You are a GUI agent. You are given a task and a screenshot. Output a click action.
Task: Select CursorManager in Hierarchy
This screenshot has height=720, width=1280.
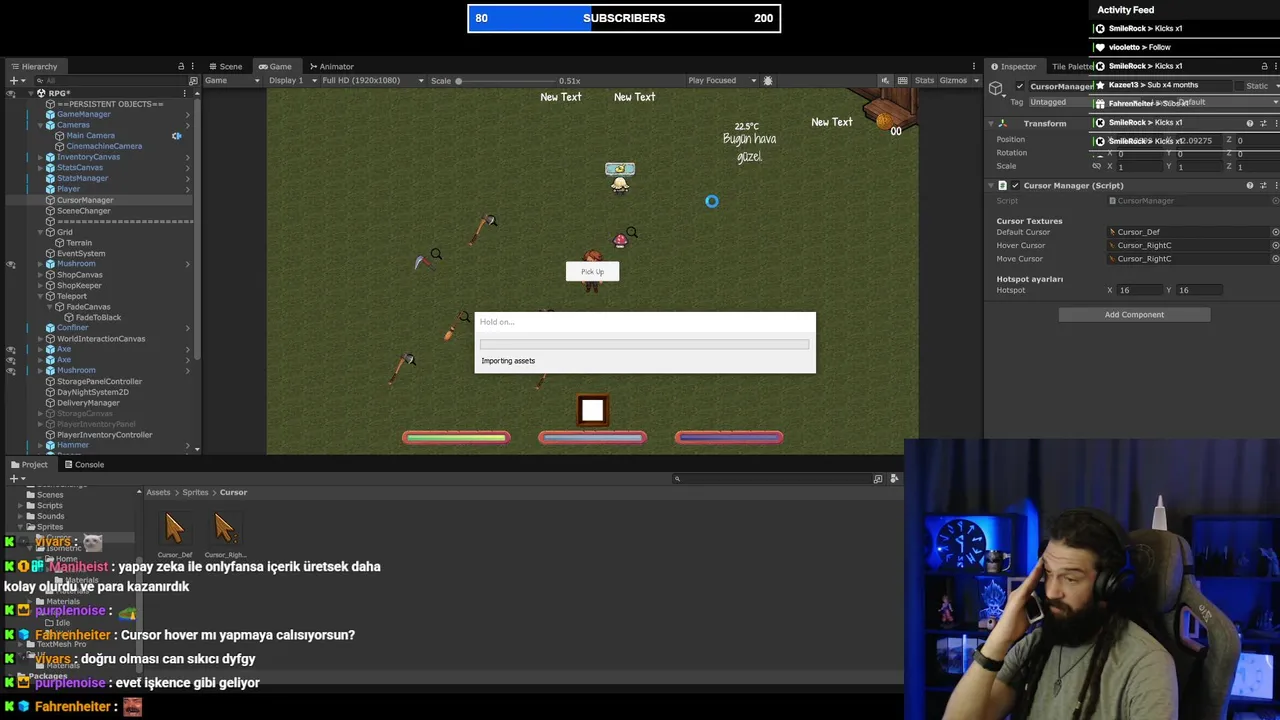tap(85, 200)
